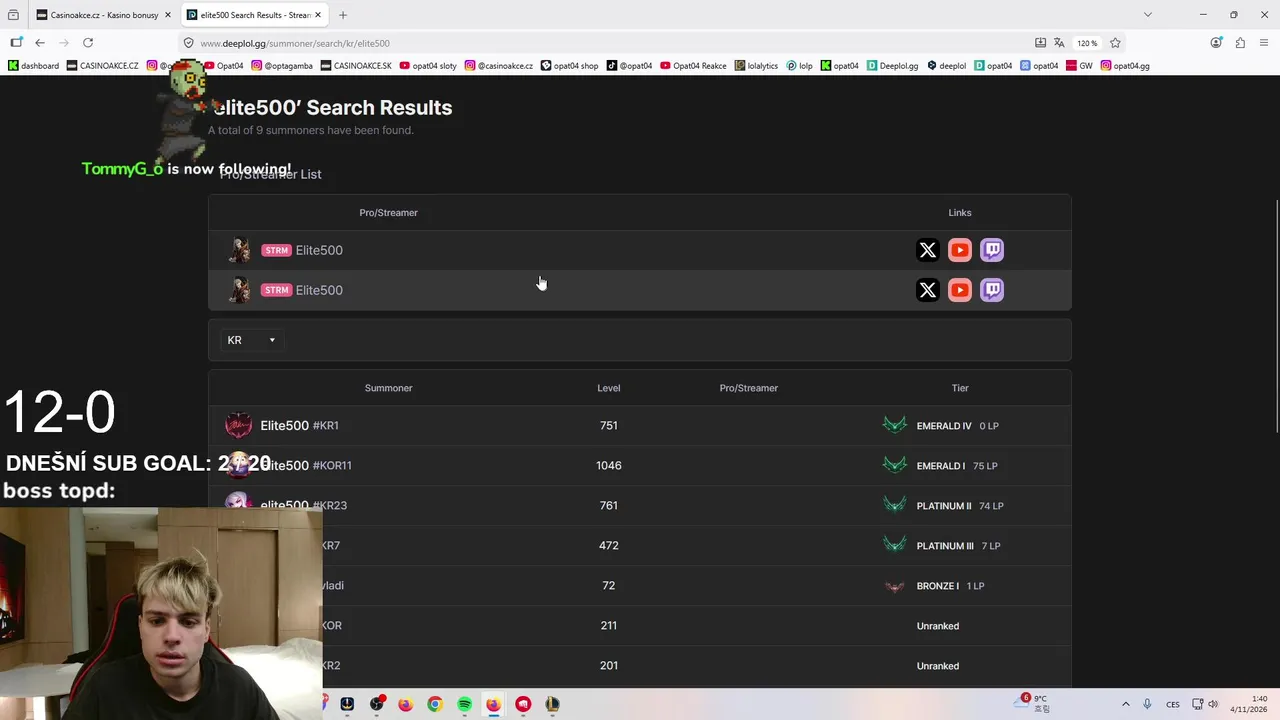Translate this page icon
Screen dimensions: 1280x720
pyautogui.click(x=1059, y=43)
